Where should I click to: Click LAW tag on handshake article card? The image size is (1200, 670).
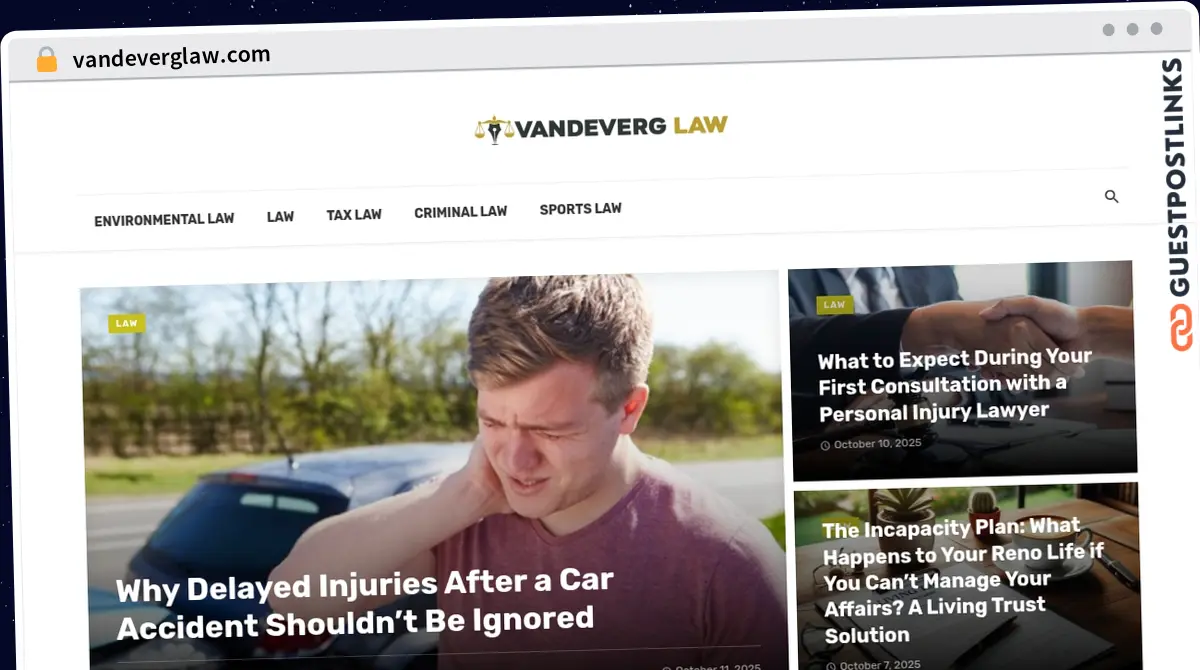(835, 305)
